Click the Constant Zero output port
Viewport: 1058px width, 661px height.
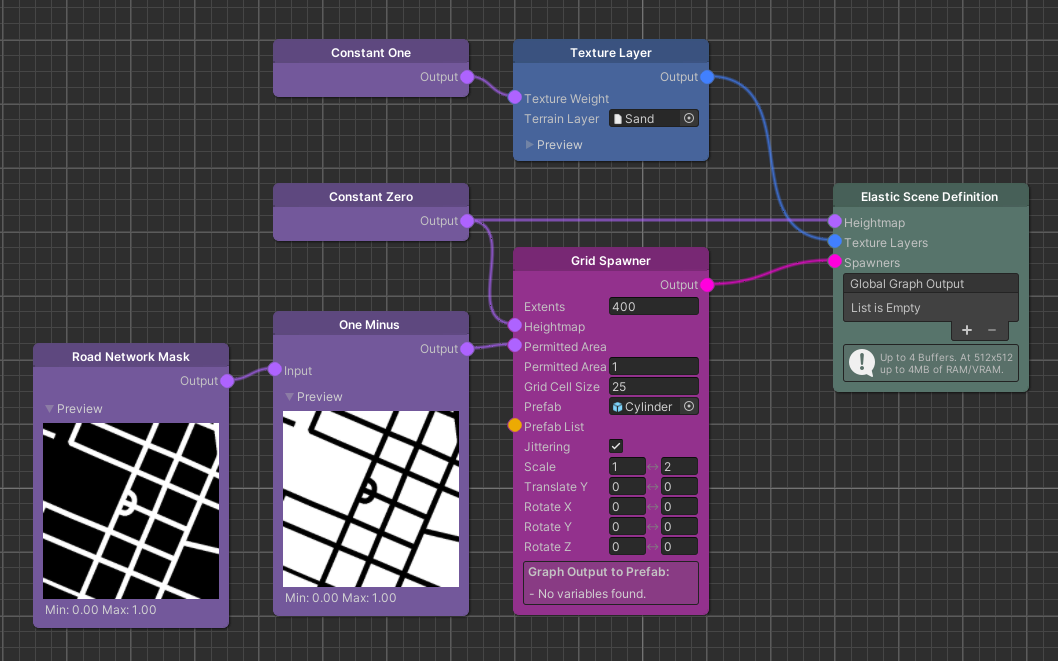coord(467,221)
